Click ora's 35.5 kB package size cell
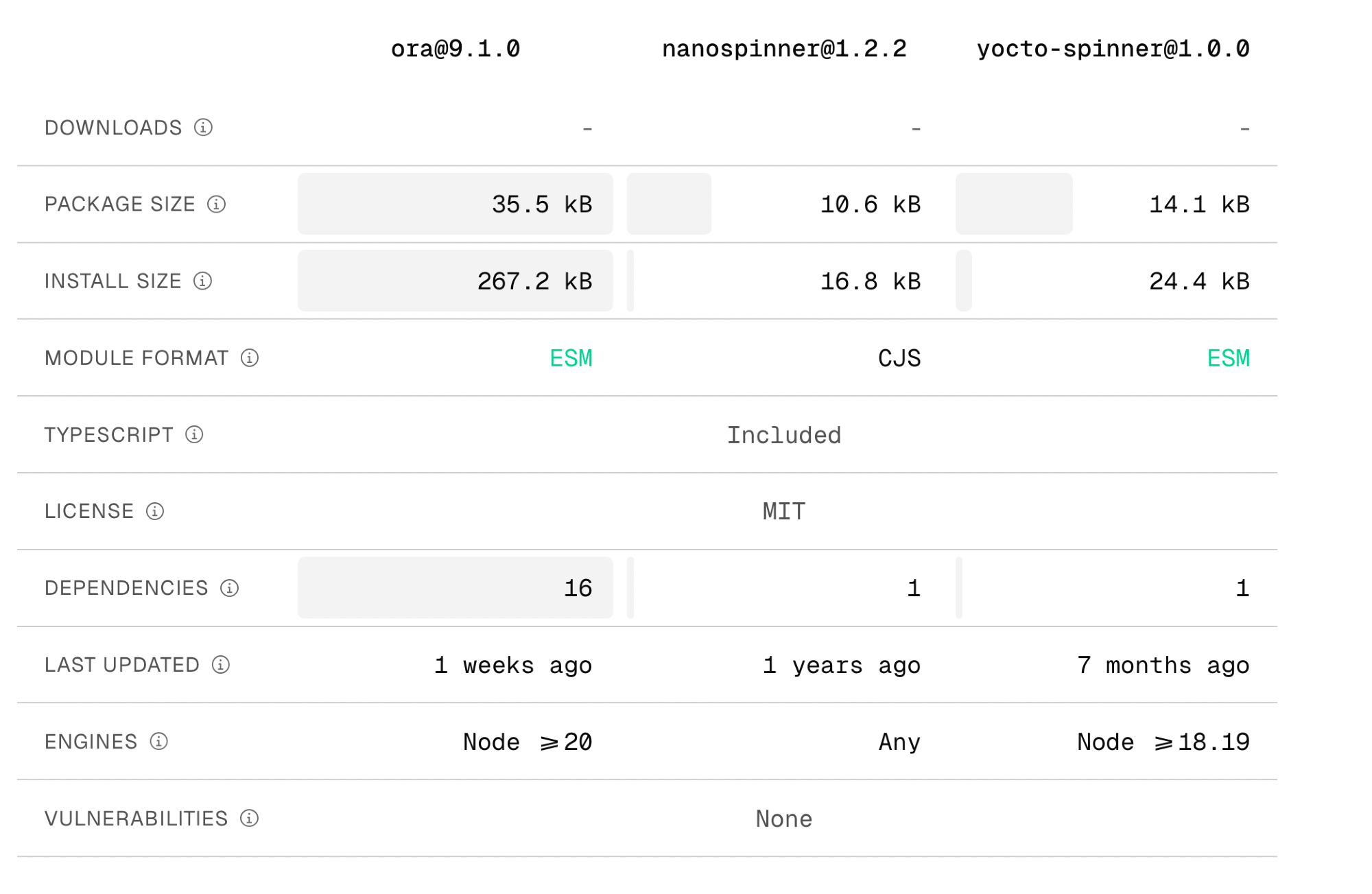 point(455,204)
